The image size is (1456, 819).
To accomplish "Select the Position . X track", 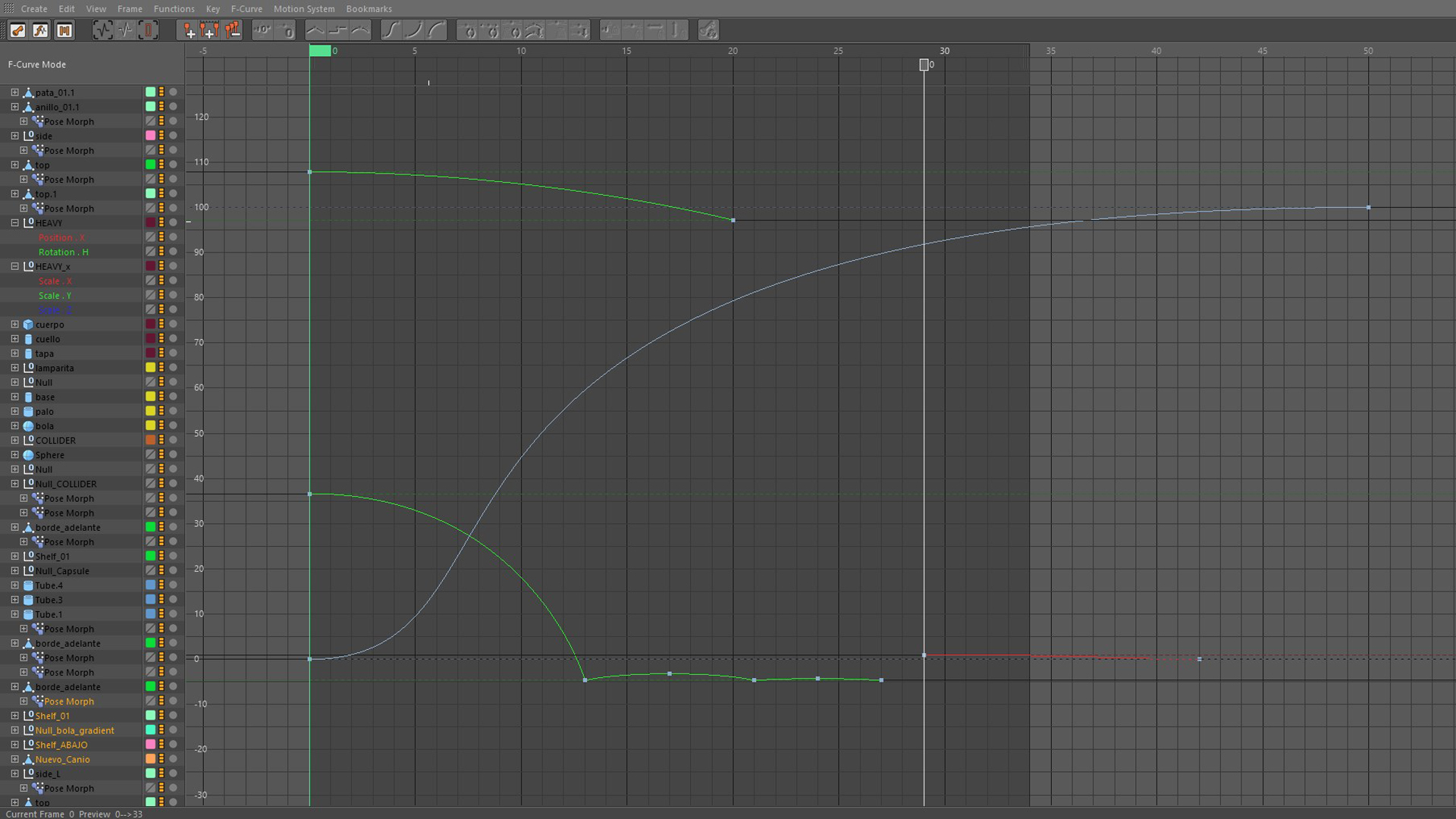I will (x=61, y=237).
